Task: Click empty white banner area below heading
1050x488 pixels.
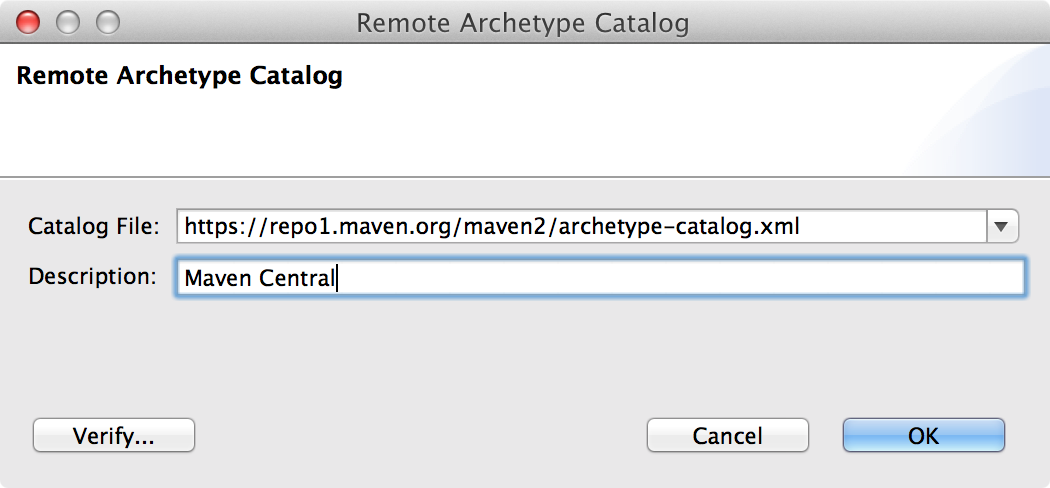Action: click(x=400, y=135)
